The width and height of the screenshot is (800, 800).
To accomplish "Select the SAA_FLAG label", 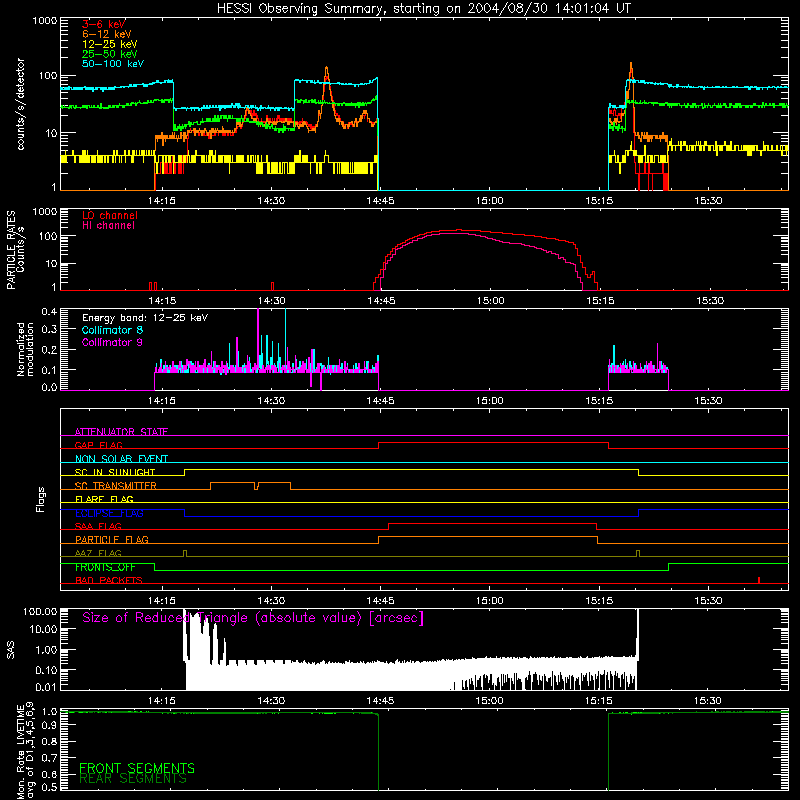I will point(98,526).
